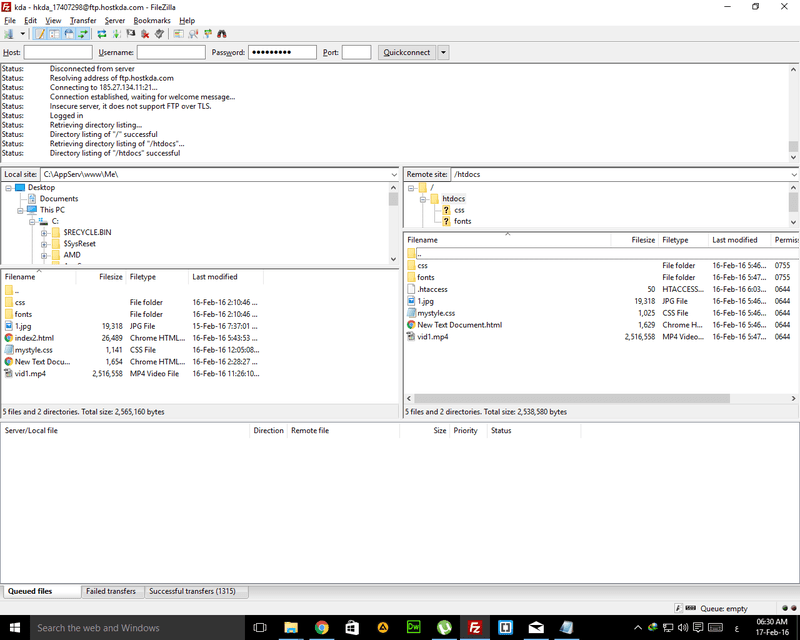Viewport: 800px width, 640px height.
Task: Switch to the Failed transfers tab
Action: click(112, 591)
